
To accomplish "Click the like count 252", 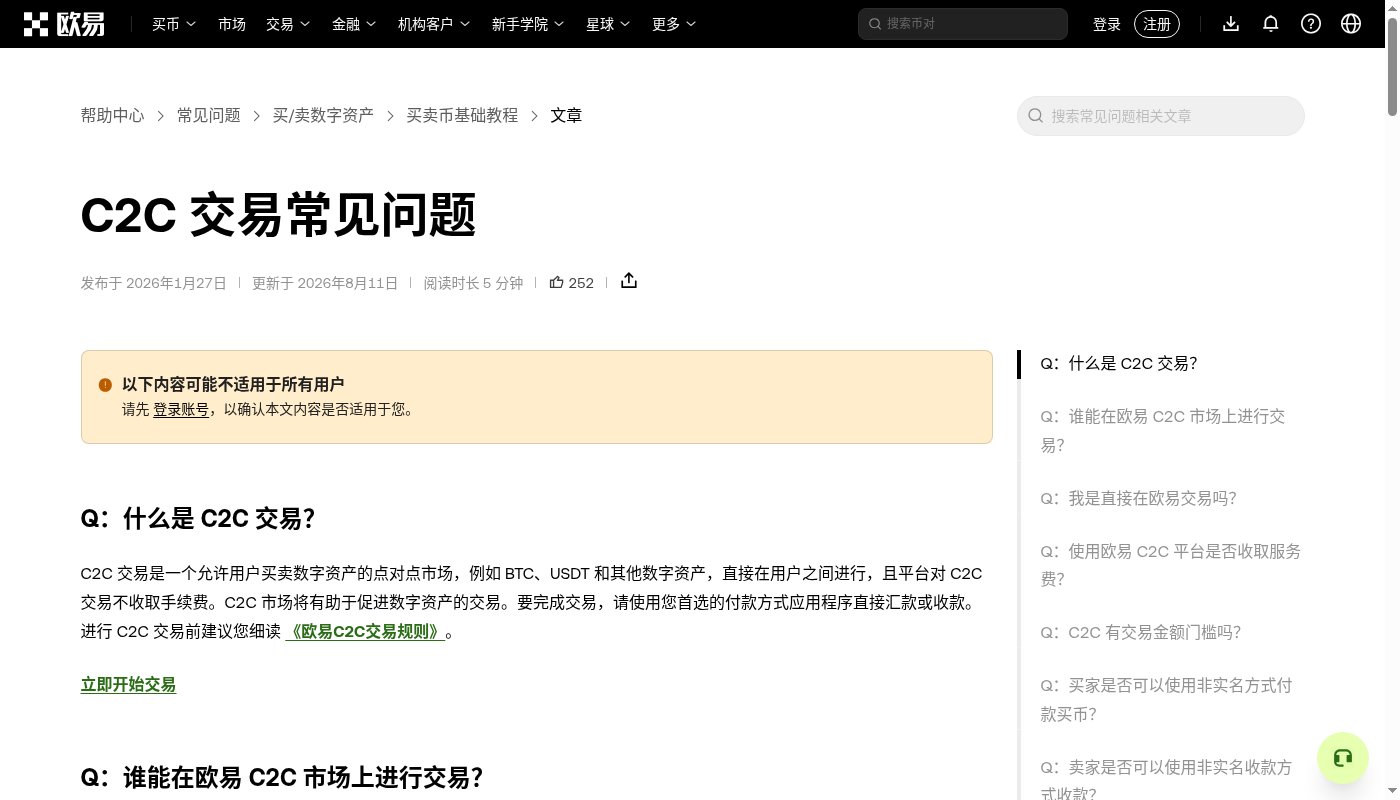I will click(581, 283).
